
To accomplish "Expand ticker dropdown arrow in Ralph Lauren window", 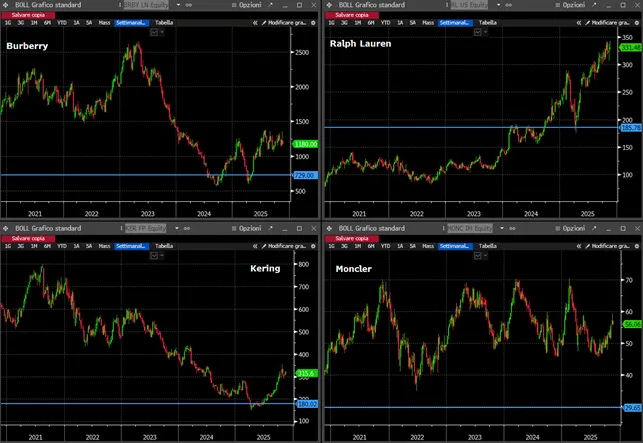I will [x=498, y=5].
